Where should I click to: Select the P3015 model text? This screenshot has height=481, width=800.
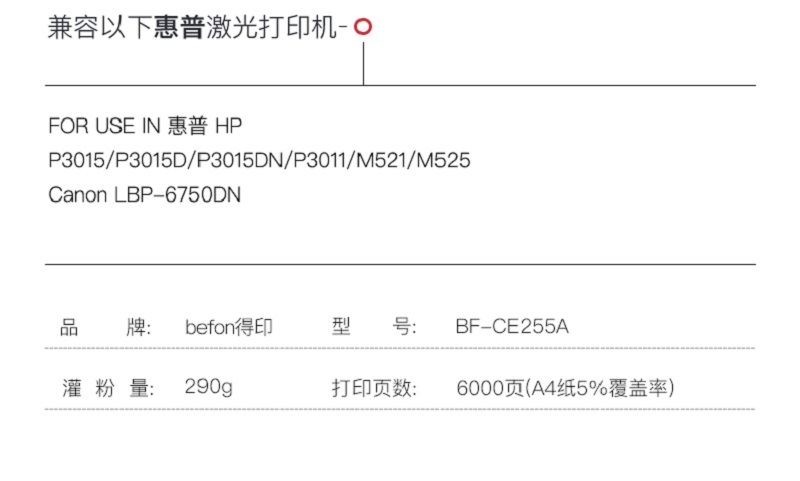76,161
